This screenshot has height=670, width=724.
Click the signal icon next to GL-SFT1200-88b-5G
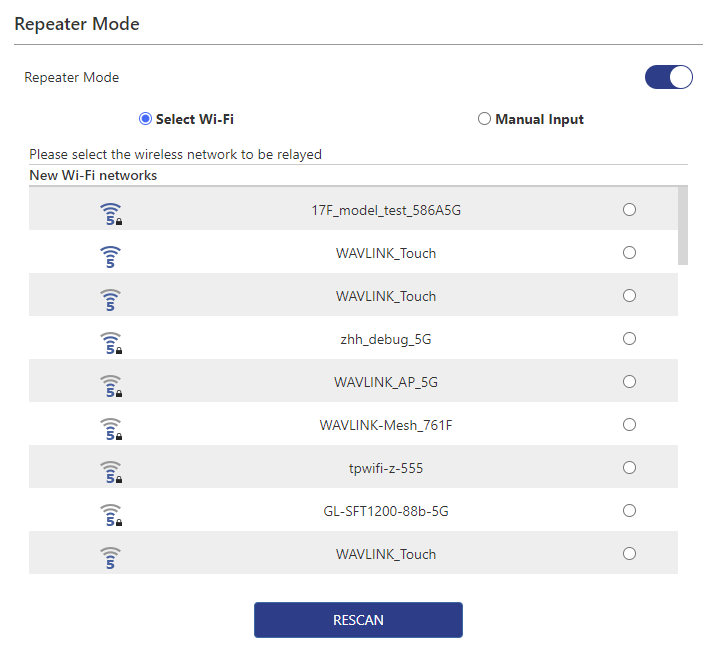pos(111,513)
